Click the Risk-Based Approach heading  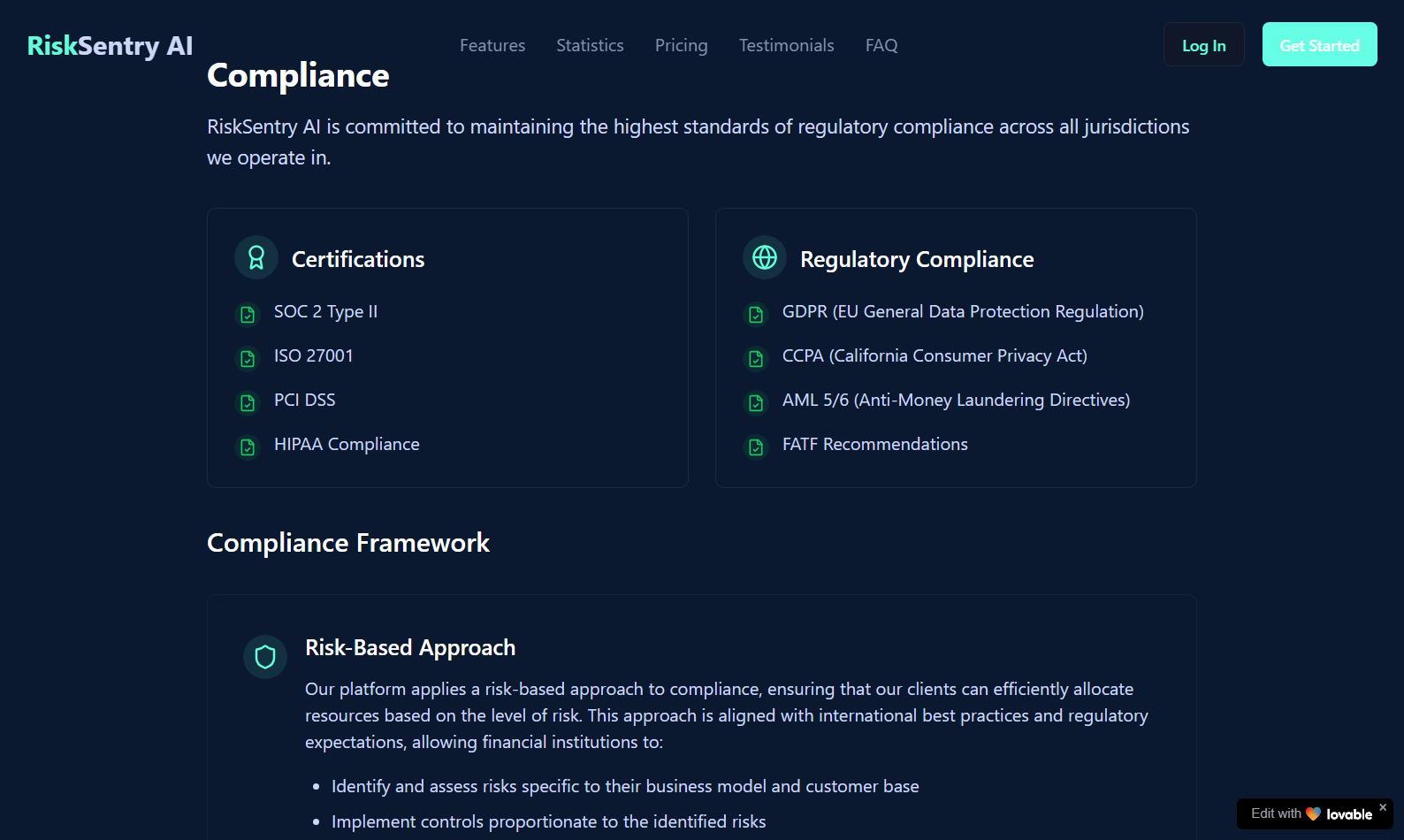(410, 647)
